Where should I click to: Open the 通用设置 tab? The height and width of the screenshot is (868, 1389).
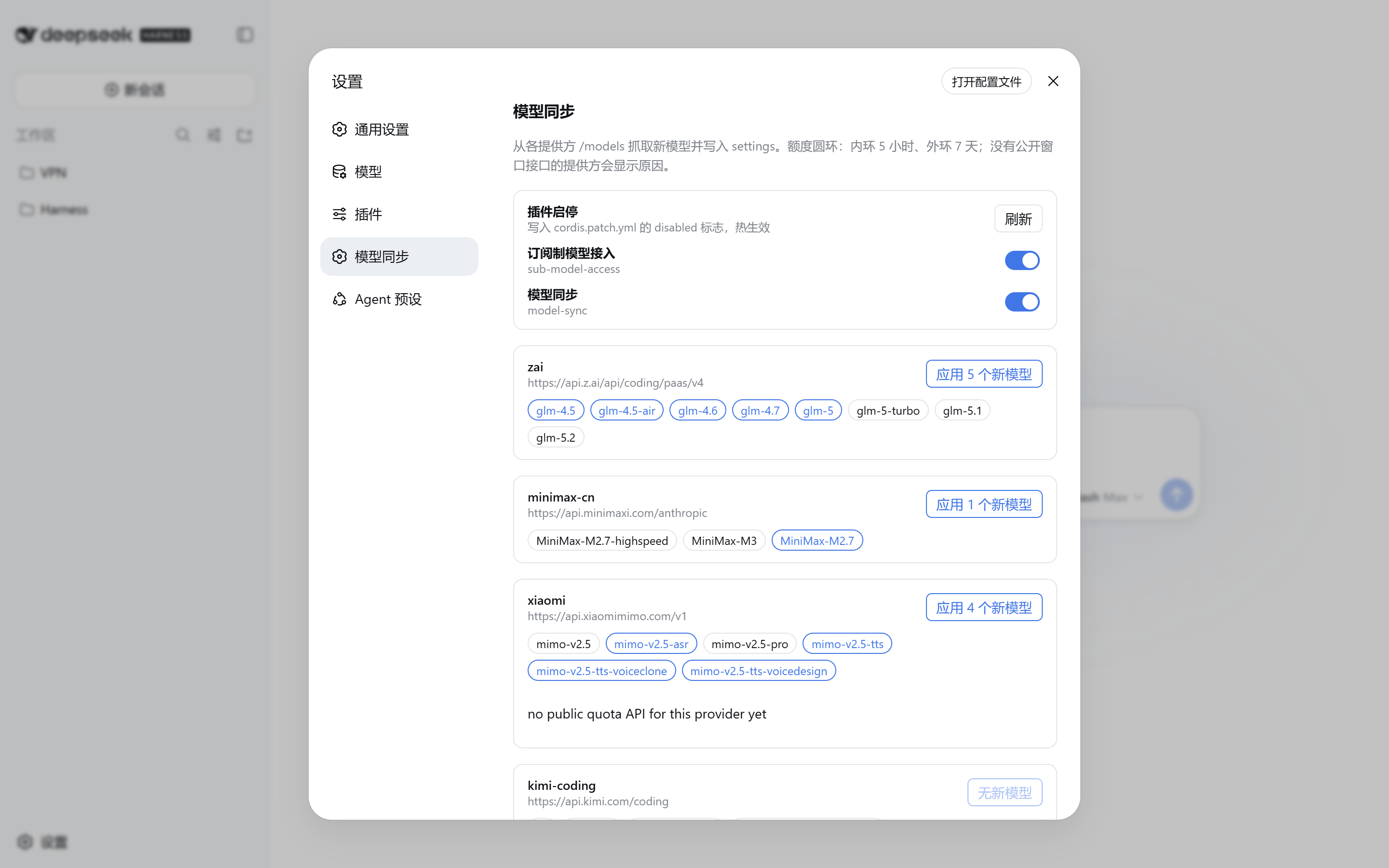[x=399, y=130]
